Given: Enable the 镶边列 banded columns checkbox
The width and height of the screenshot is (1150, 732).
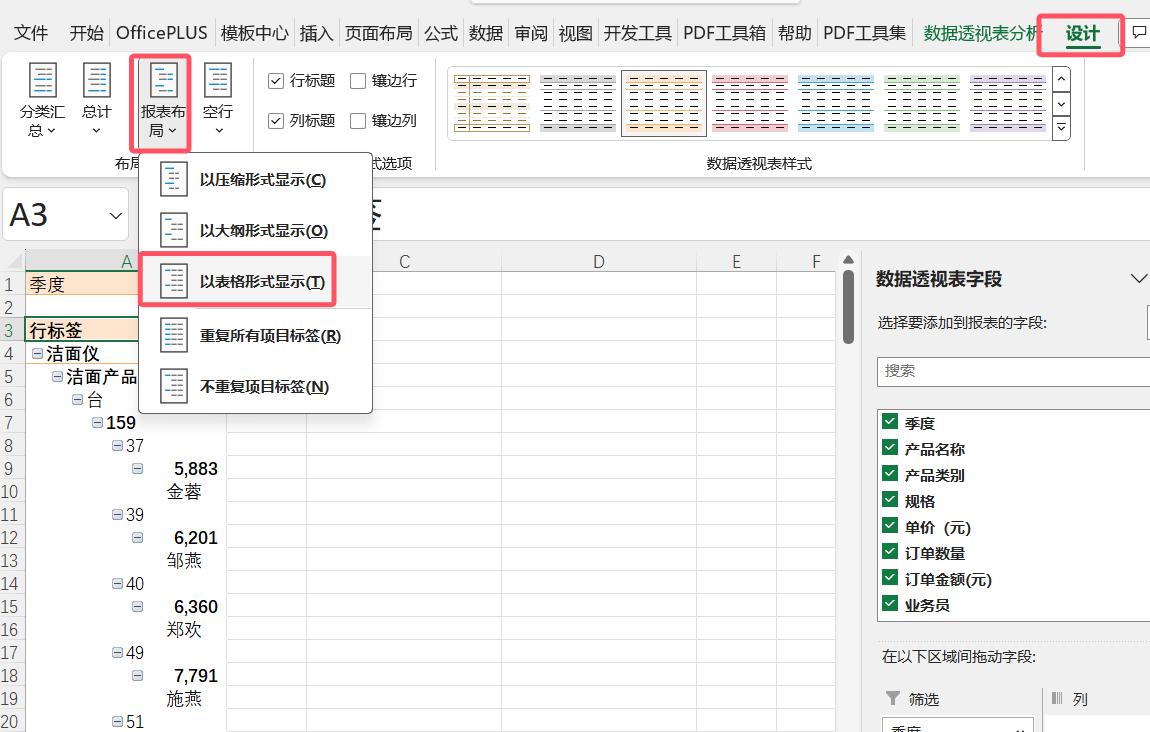Looking at the screenshot, I should (358, 120).
